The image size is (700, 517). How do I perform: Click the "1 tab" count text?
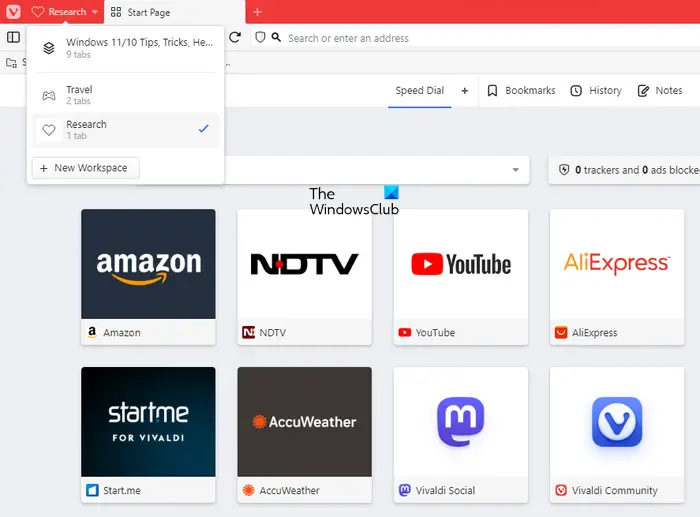click(76, 136)
